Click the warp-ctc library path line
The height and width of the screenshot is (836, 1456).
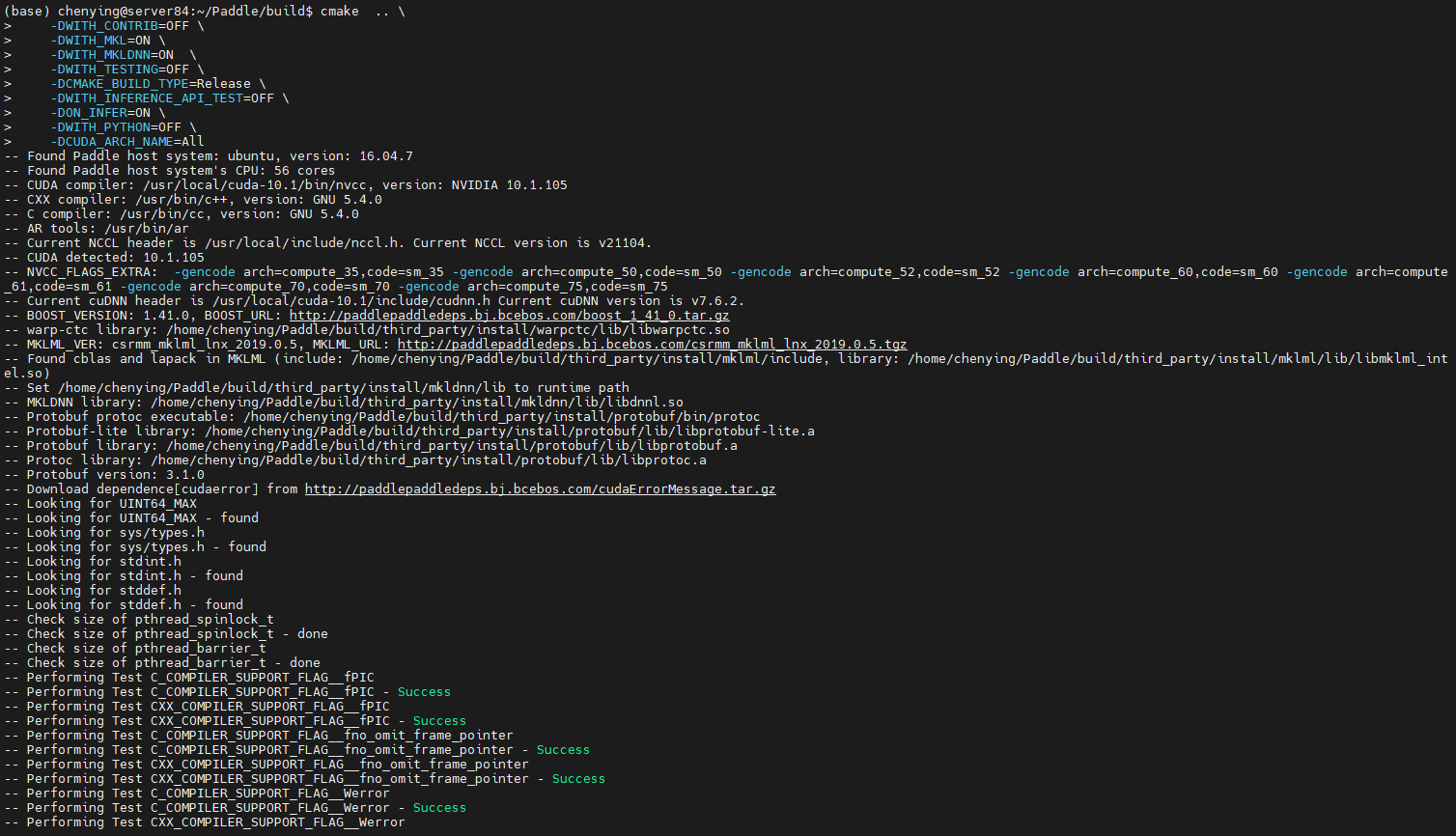click(367, 330)
